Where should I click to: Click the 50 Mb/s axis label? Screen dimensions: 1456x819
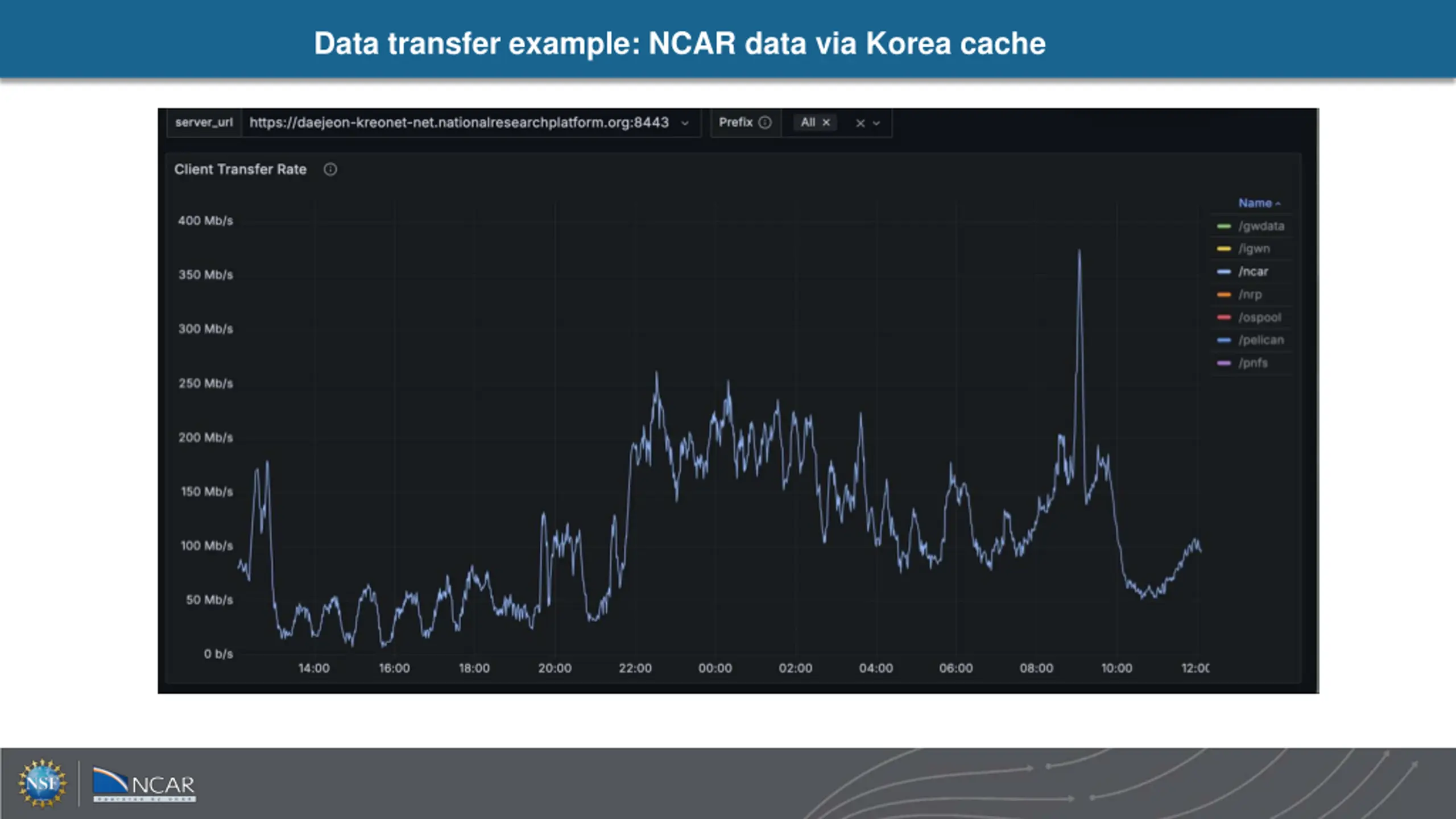pos(209,600)
